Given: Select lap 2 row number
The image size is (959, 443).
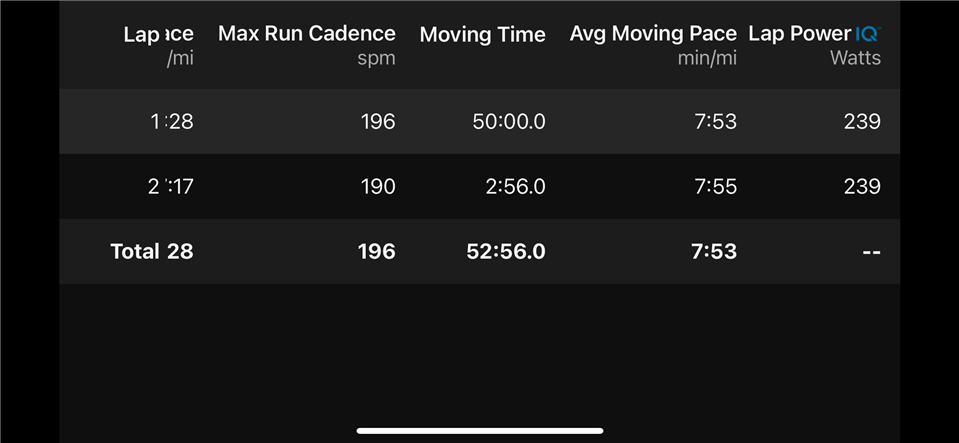Looking at the screenshot, I should (x=154, y=187).
